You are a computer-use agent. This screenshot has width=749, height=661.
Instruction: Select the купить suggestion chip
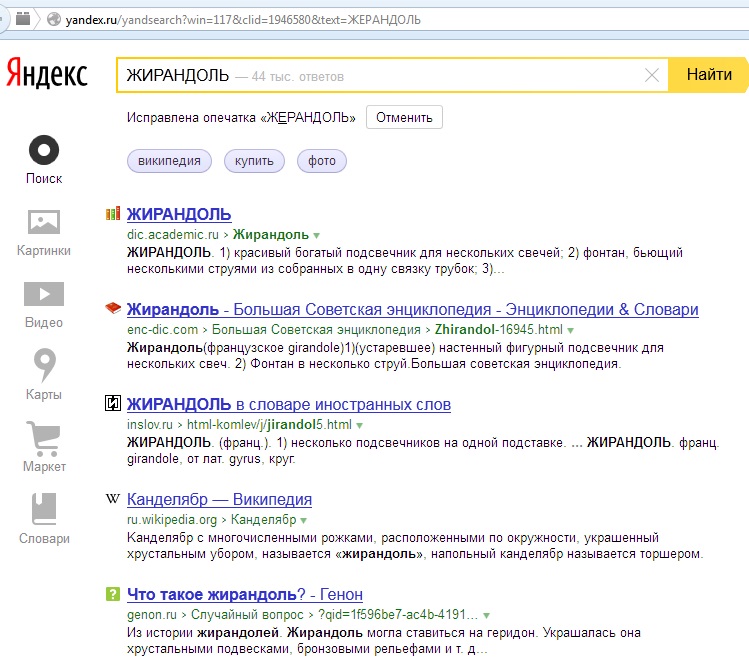254,161
